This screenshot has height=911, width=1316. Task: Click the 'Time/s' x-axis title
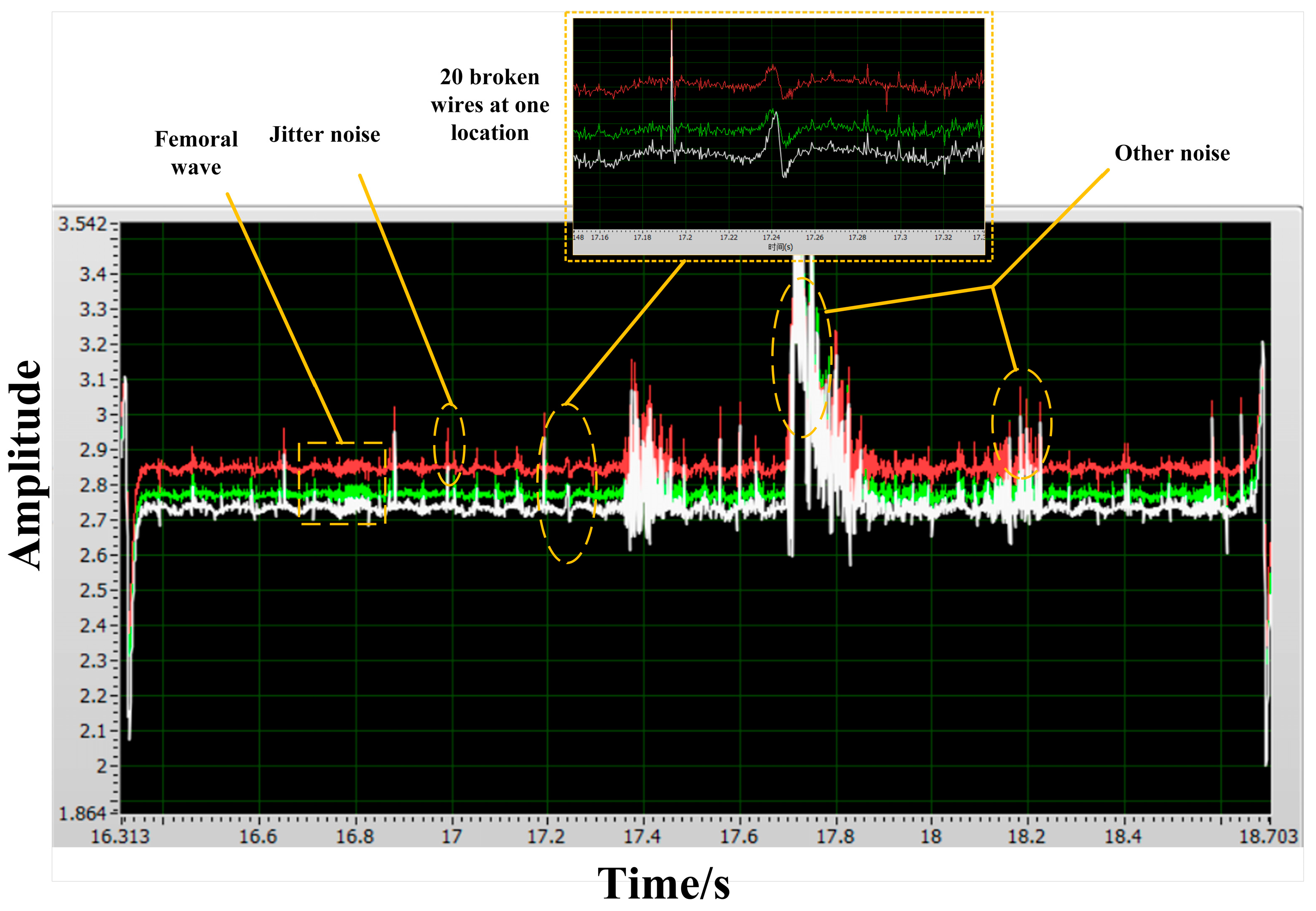click(x=663, y=883)
